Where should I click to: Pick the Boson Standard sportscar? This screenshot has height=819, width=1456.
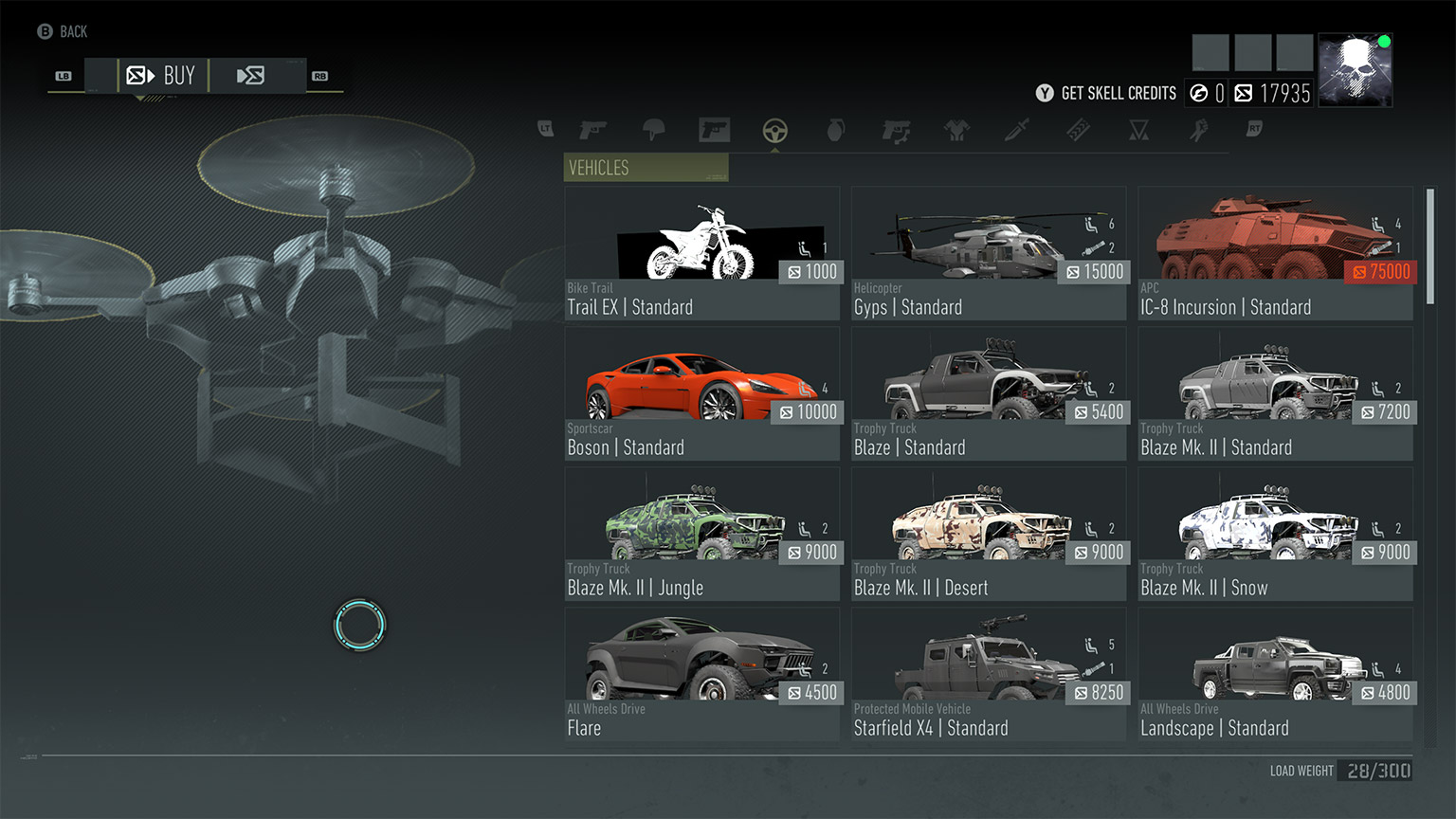701,393
